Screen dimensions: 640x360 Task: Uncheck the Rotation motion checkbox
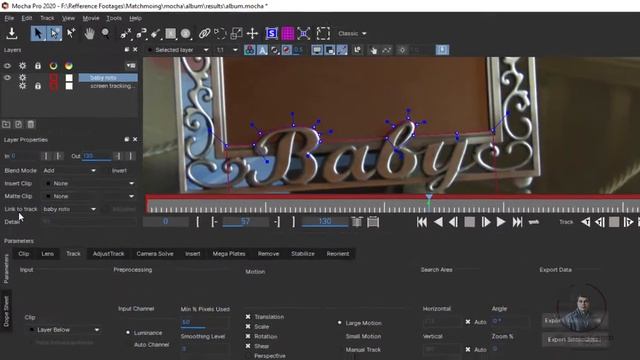coord(248,336)
